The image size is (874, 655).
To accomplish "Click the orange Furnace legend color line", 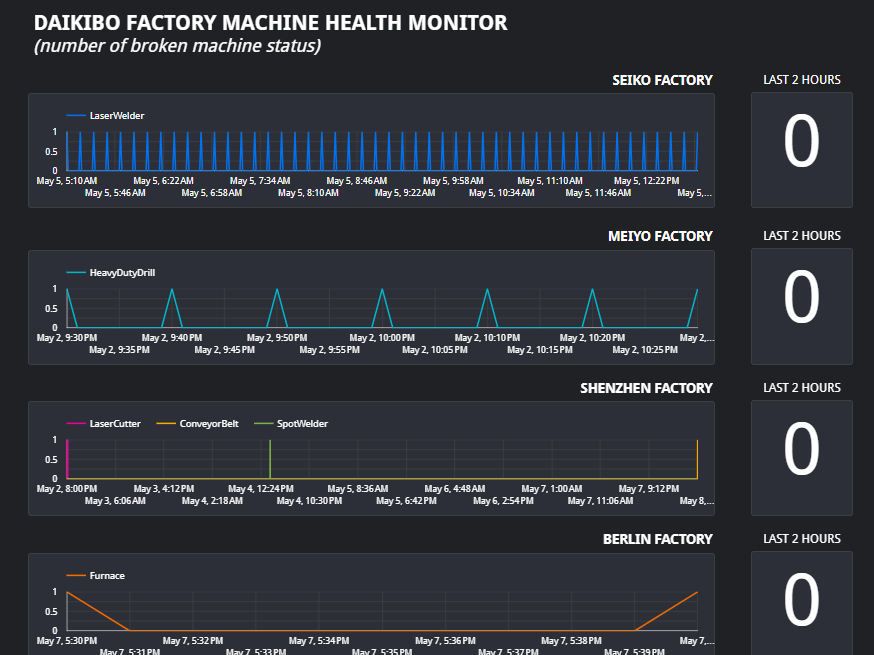I will (x=76, y=576).
